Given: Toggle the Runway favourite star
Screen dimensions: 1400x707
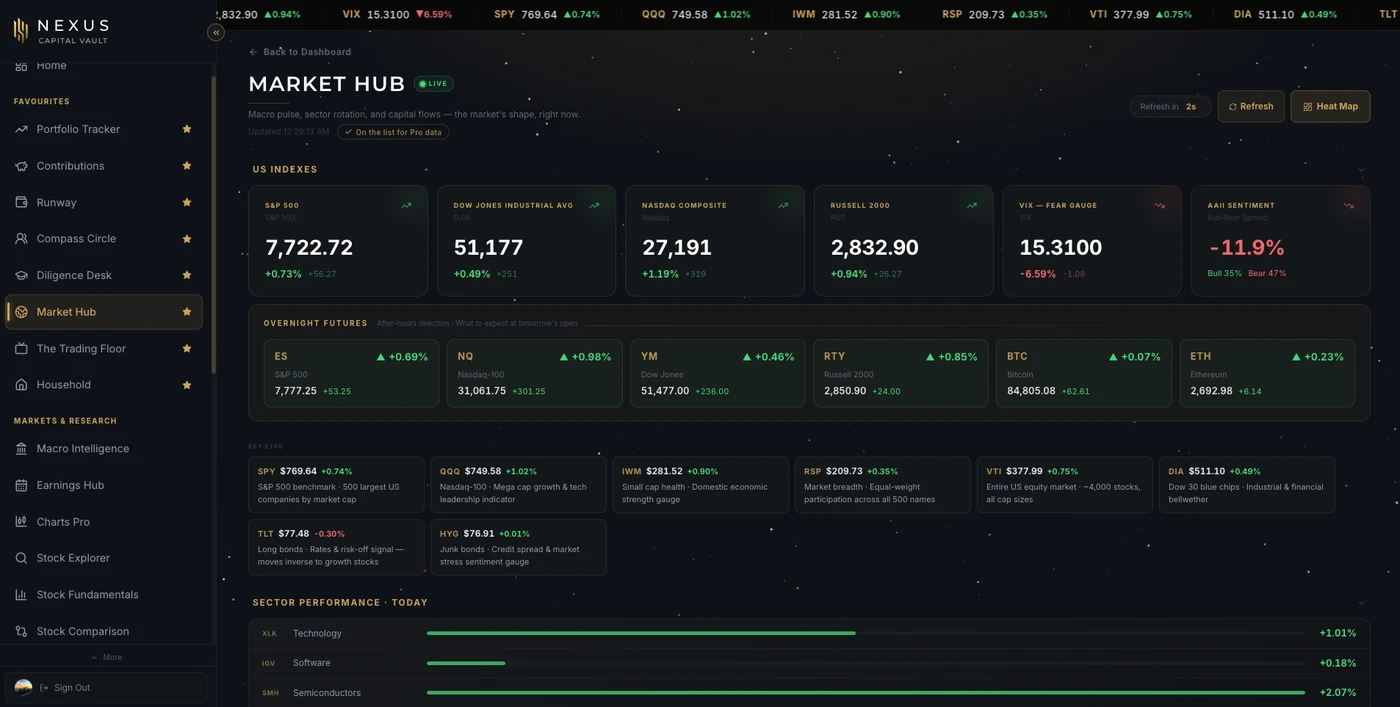Looking at the screenshot, I should [x=187, y=202].
